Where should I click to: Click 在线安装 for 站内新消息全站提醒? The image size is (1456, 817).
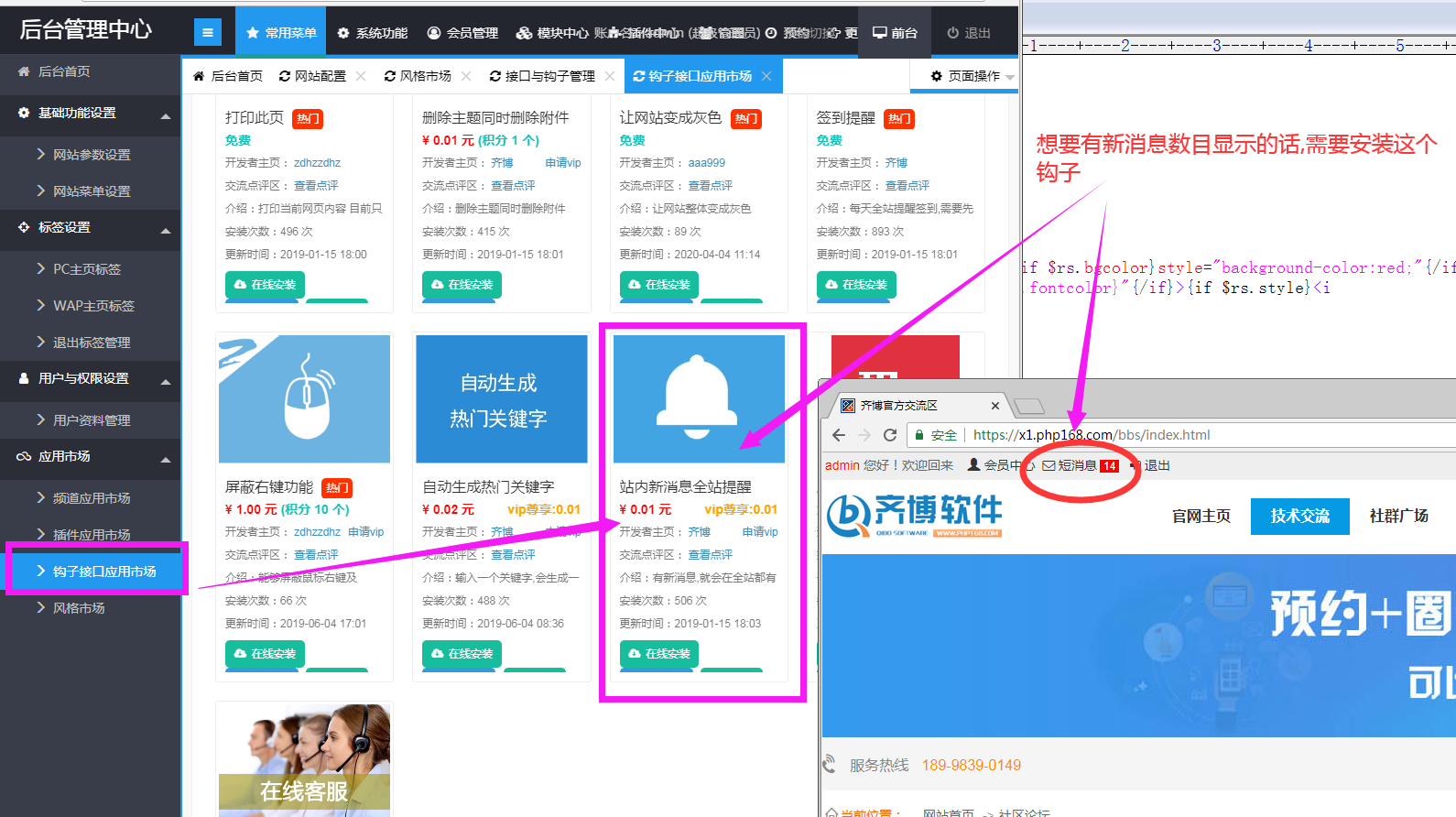tap(659, 653)
